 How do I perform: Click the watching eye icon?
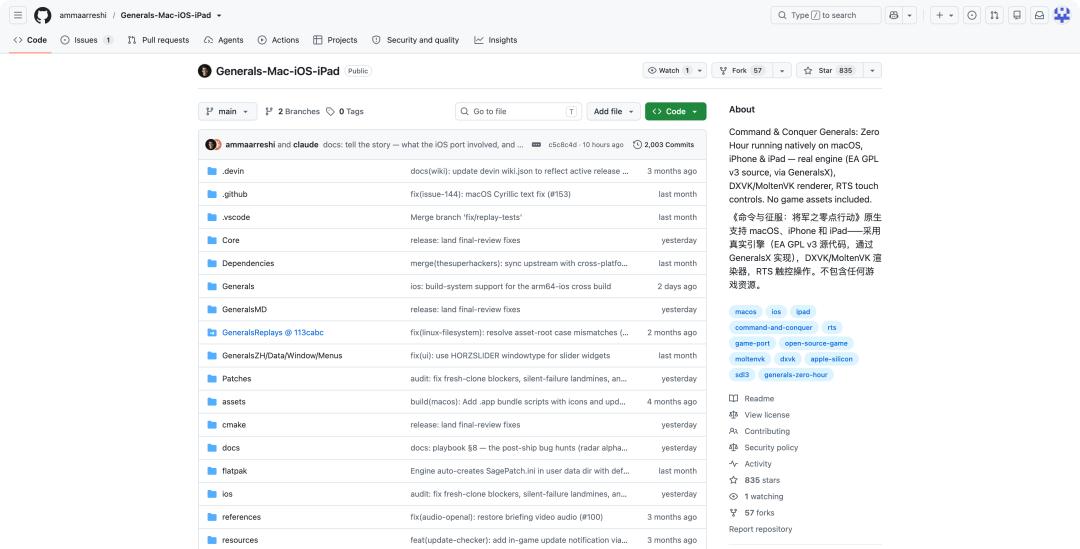coord(734,496)
